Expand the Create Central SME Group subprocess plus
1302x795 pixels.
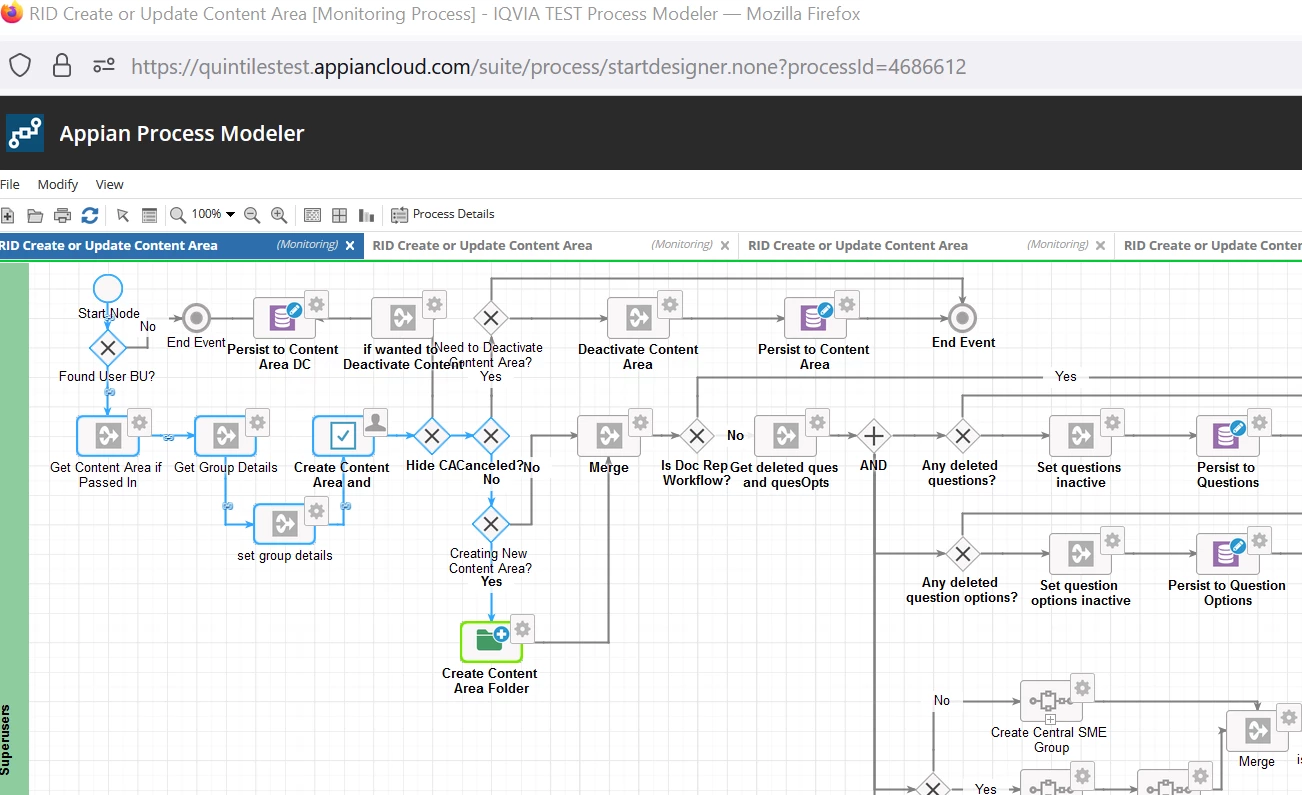click(1051, 718)
